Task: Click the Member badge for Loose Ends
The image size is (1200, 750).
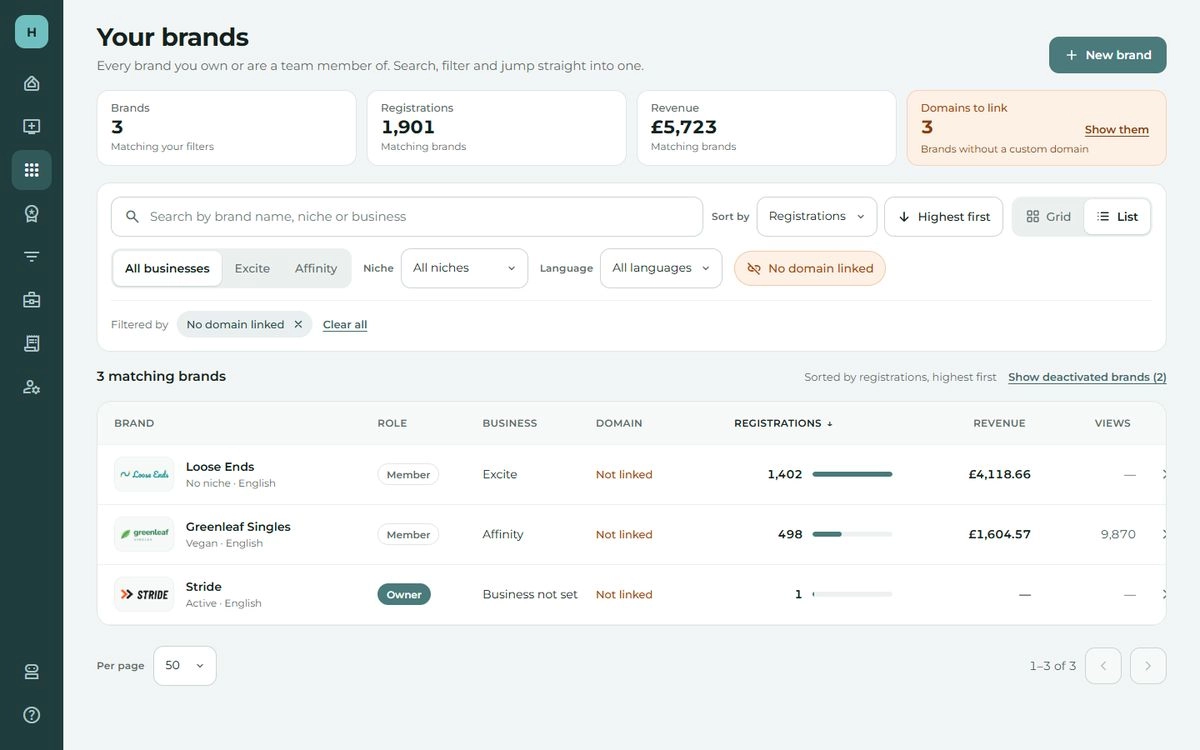Action: tap(408, 475)
